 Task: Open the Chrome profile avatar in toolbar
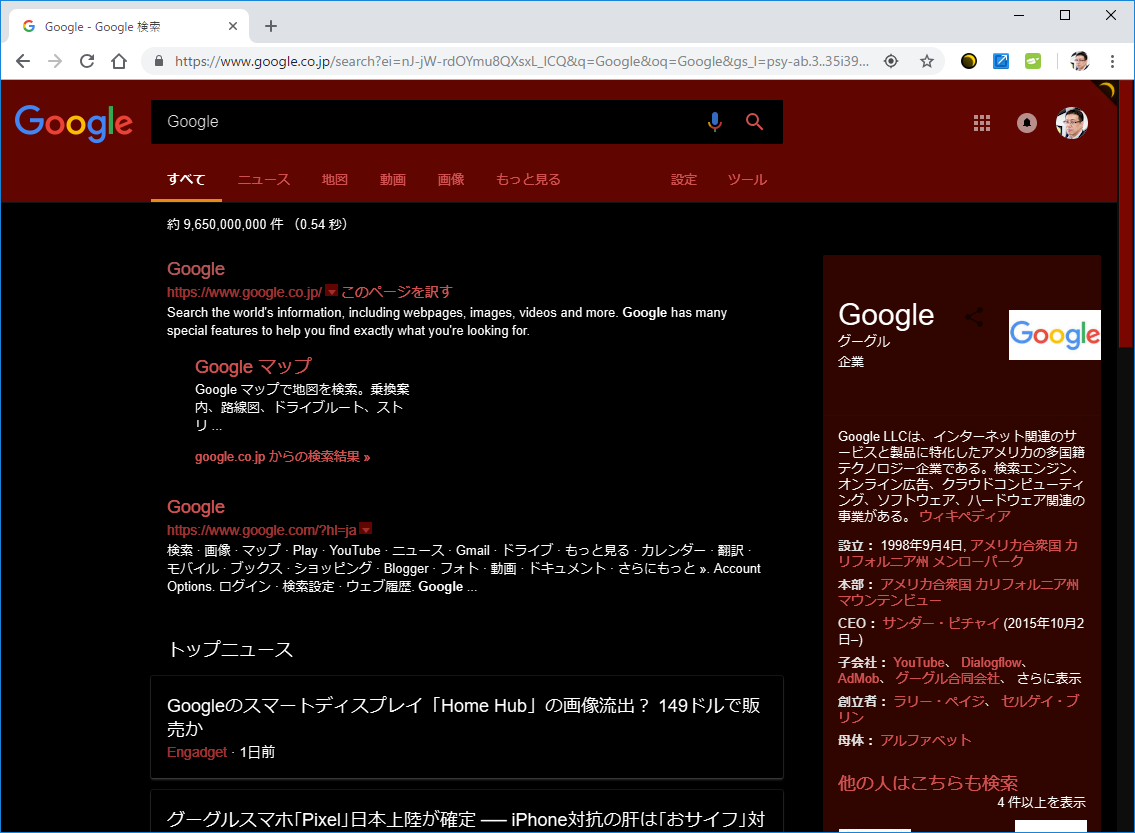(x=1079, y=62)
